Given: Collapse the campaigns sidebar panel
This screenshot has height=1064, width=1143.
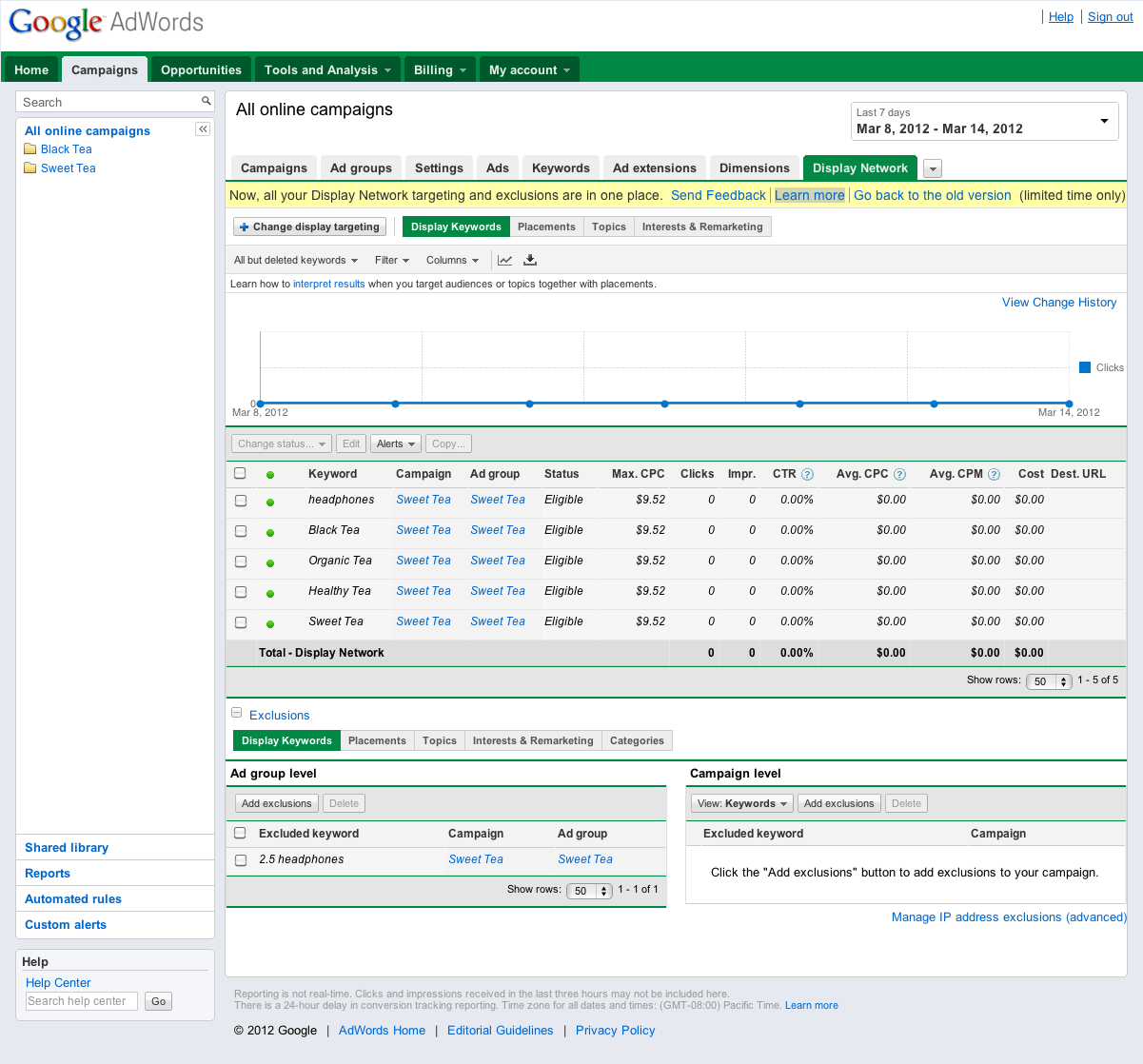Looking at the screenshot, I should click(x=203, y=128).
